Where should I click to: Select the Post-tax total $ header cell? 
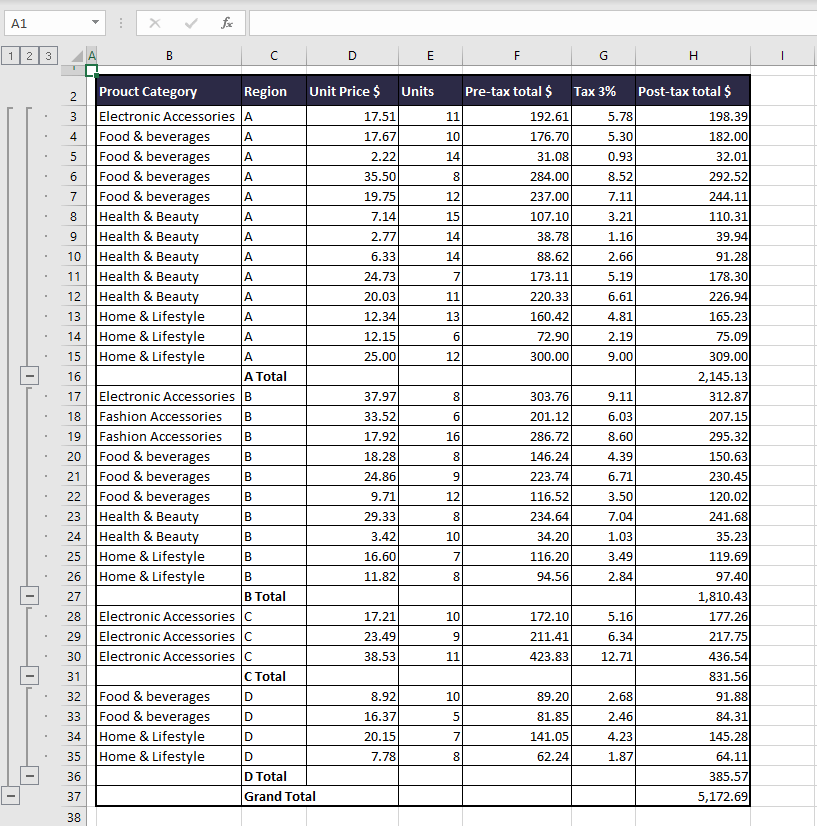693,90
